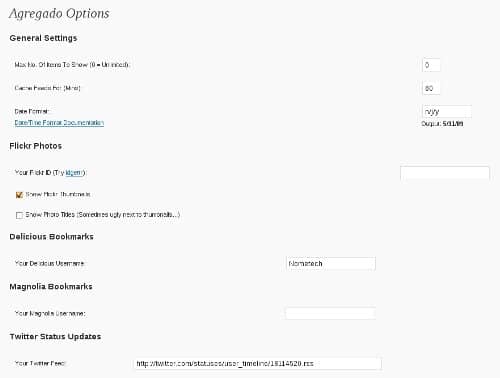Click the Max No. Of Items input box

431,65
